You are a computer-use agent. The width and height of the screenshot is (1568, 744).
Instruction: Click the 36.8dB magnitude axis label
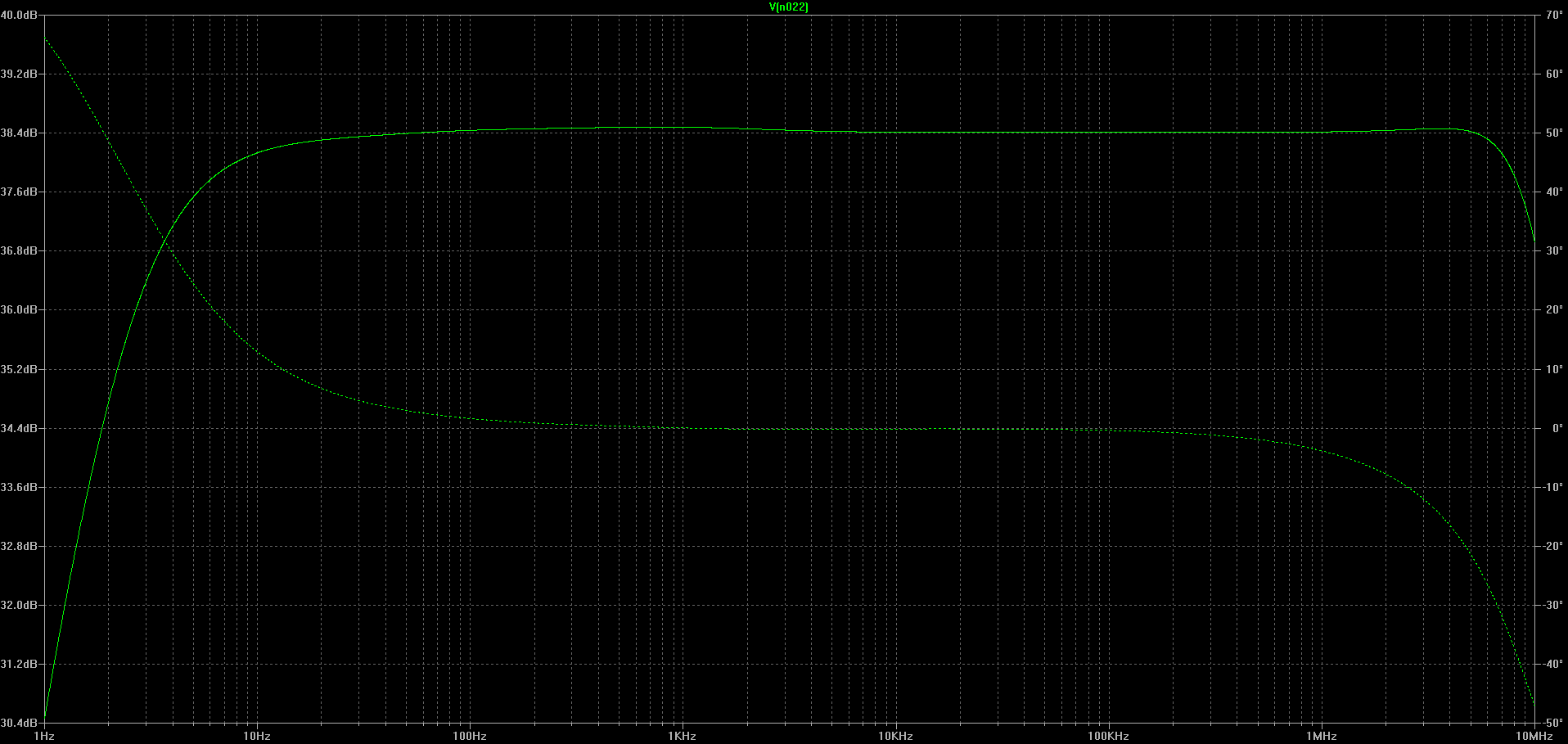coord(19,250)
